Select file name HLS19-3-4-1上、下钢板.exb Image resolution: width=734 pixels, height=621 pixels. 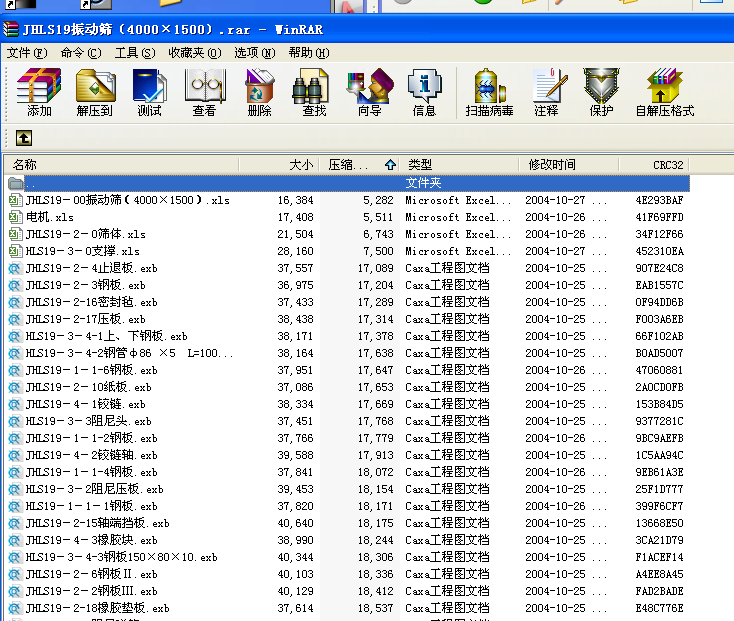tap(106, 336)
